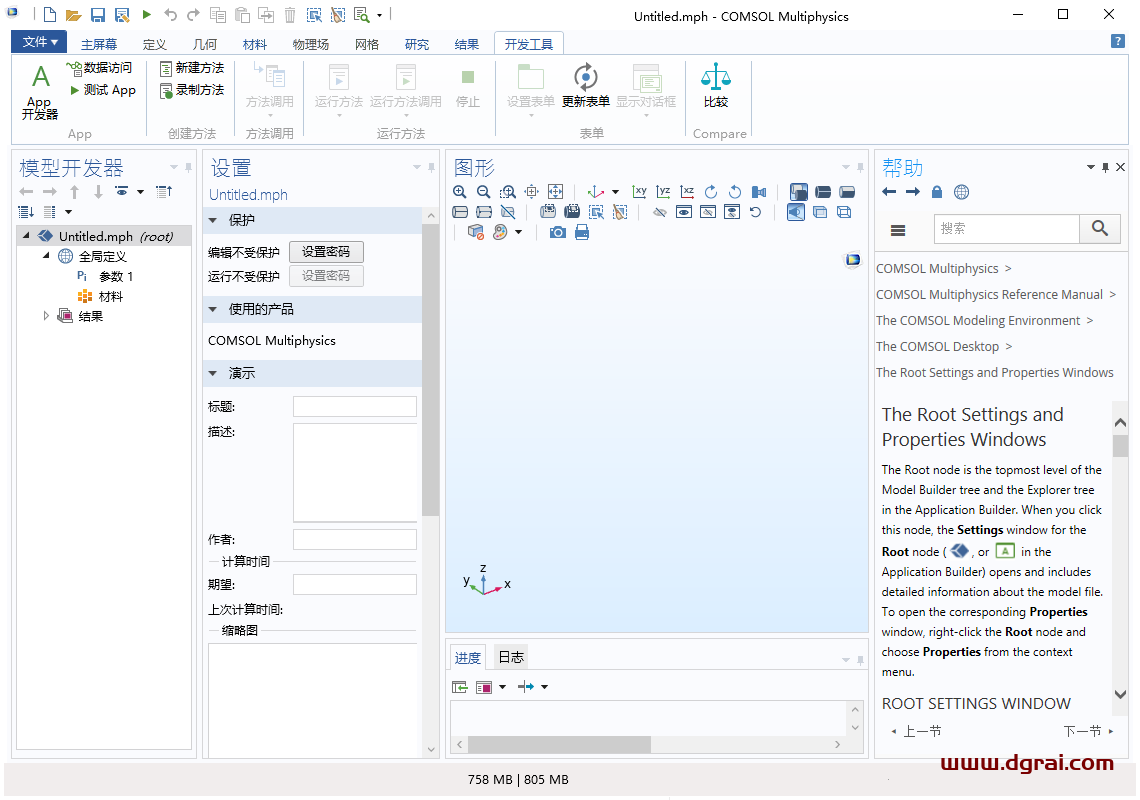The image size is (1140, 800).
Task: Collapse the 演示 section
Action: [x=213, y=373]
